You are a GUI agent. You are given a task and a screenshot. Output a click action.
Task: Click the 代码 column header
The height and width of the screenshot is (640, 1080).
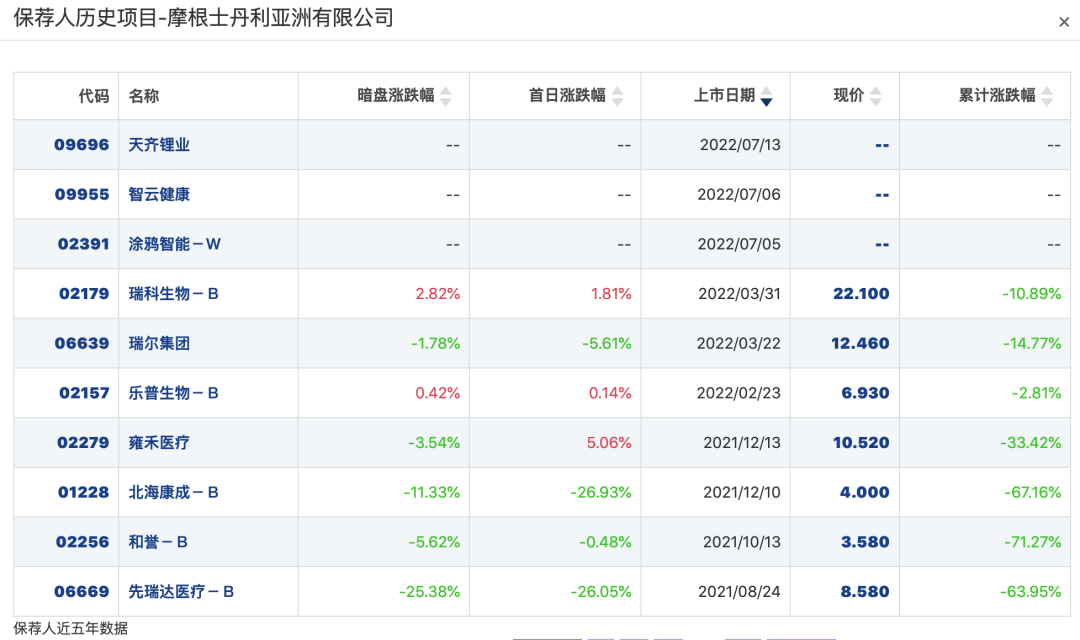click(x=94, y=96)
